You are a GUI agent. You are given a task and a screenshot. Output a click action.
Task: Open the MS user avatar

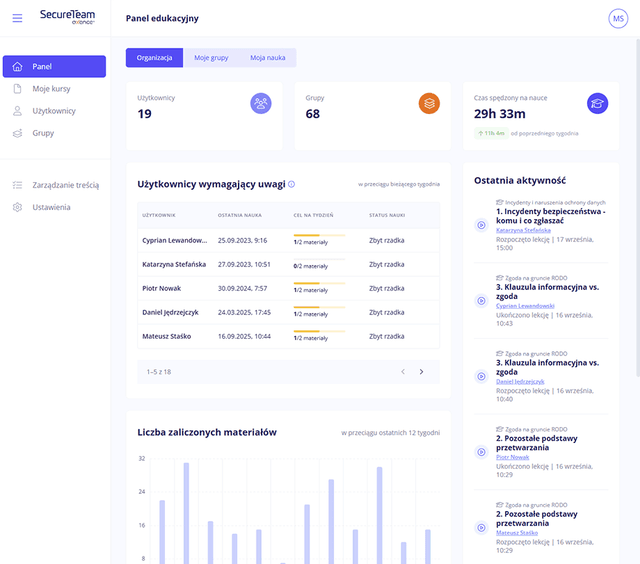[619, 19]
